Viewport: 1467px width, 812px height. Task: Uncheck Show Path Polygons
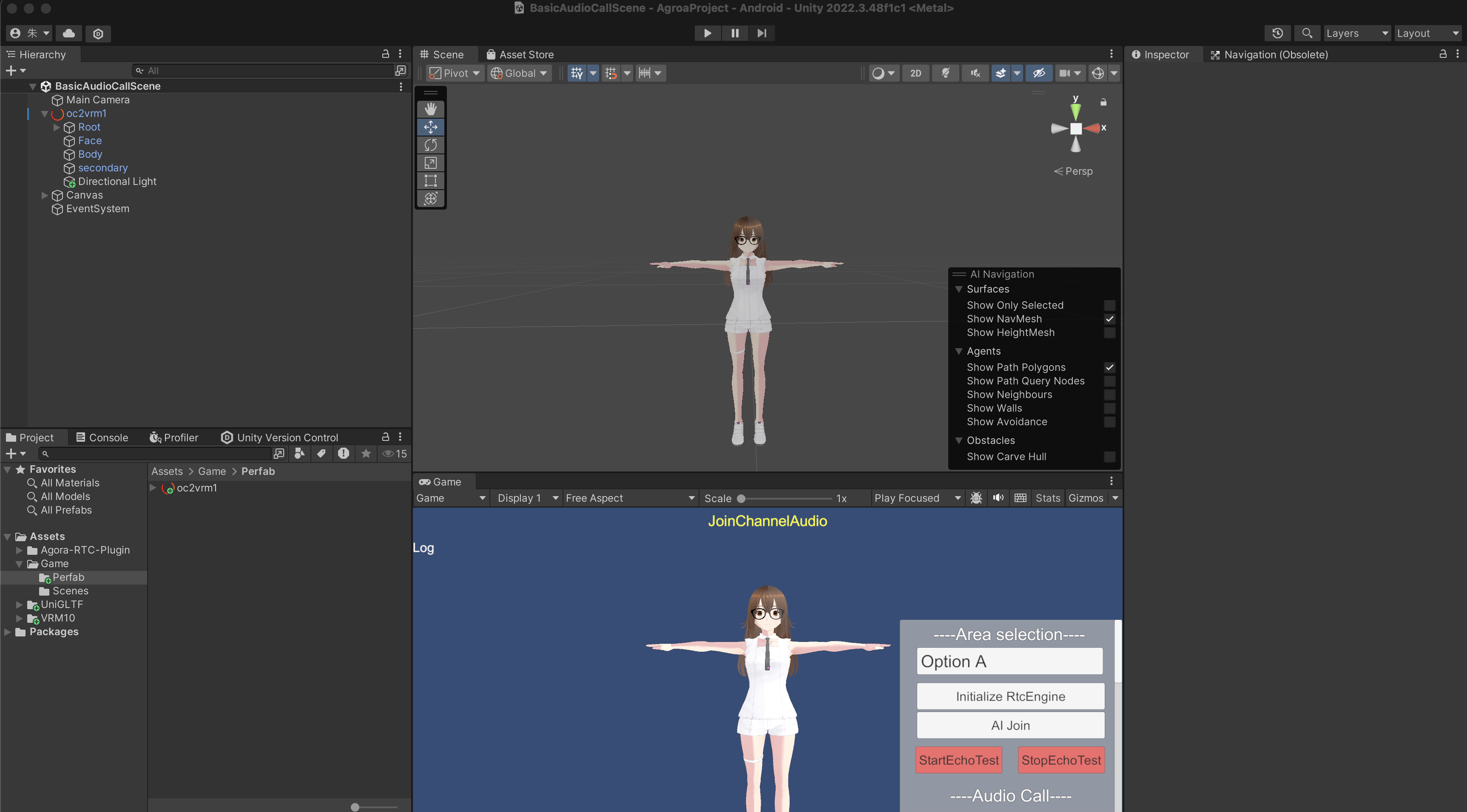1109,367
